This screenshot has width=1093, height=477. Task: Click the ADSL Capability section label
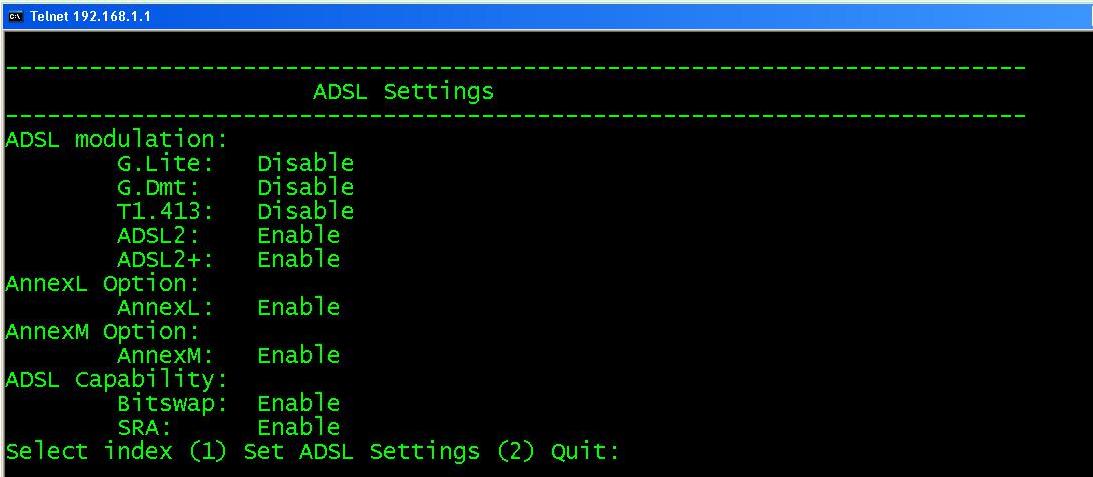[x=117, y=379]
